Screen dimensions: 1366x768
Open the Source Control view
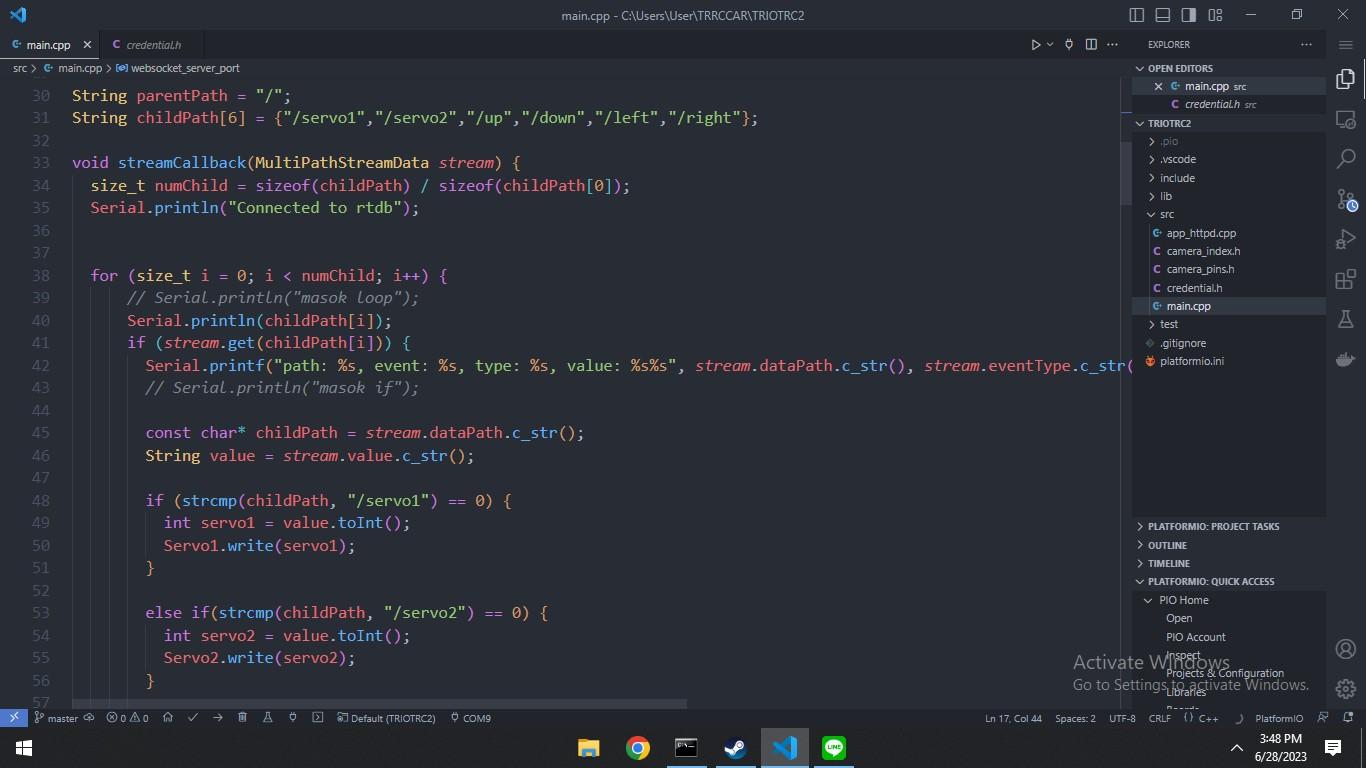1346,199
